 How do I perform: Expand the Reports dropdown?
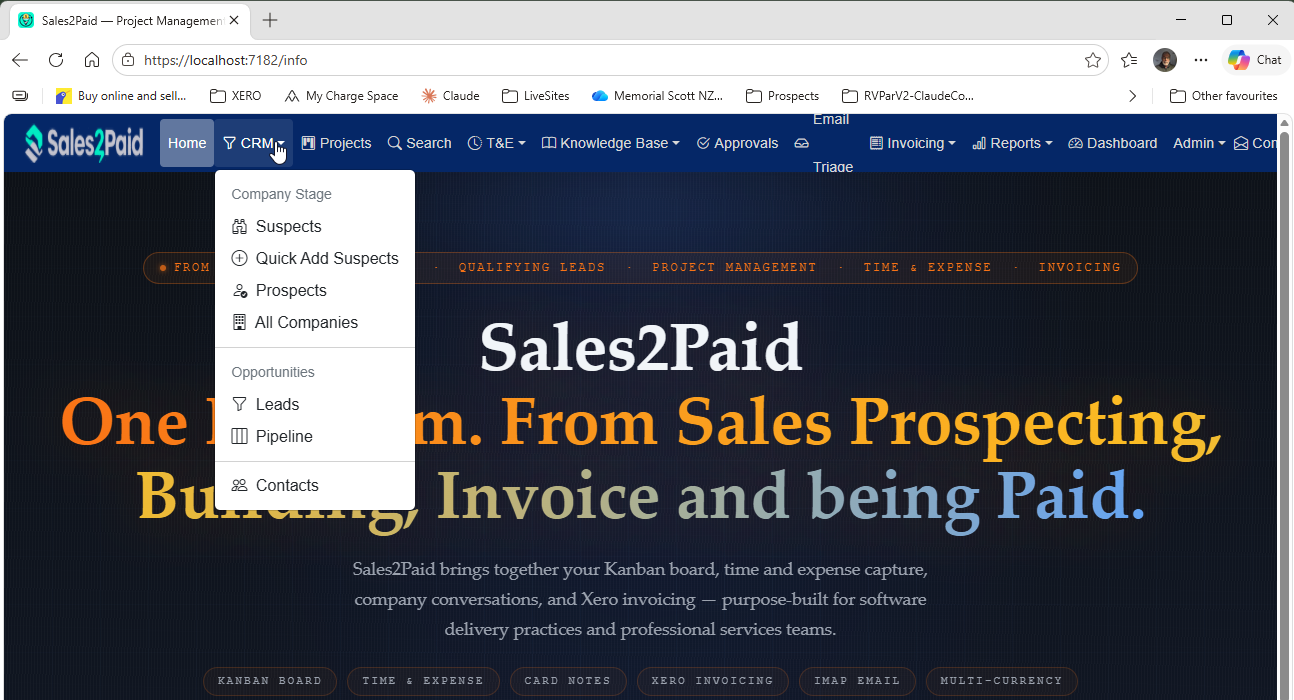tap(1013, 143)
